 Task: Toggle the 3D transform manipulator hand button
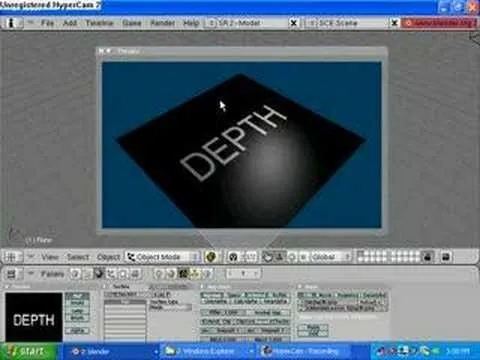coord(267,257)
